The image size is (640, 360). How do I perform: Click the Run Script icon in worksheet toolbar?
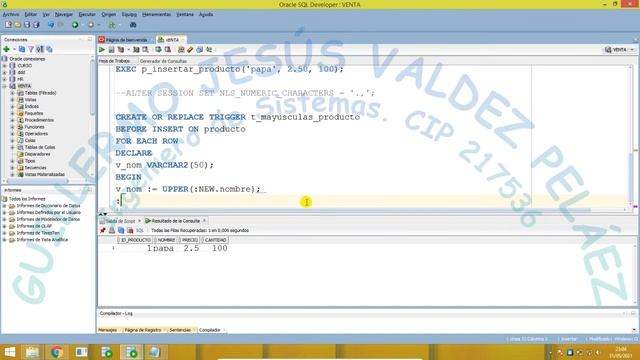tap(111, 50)
